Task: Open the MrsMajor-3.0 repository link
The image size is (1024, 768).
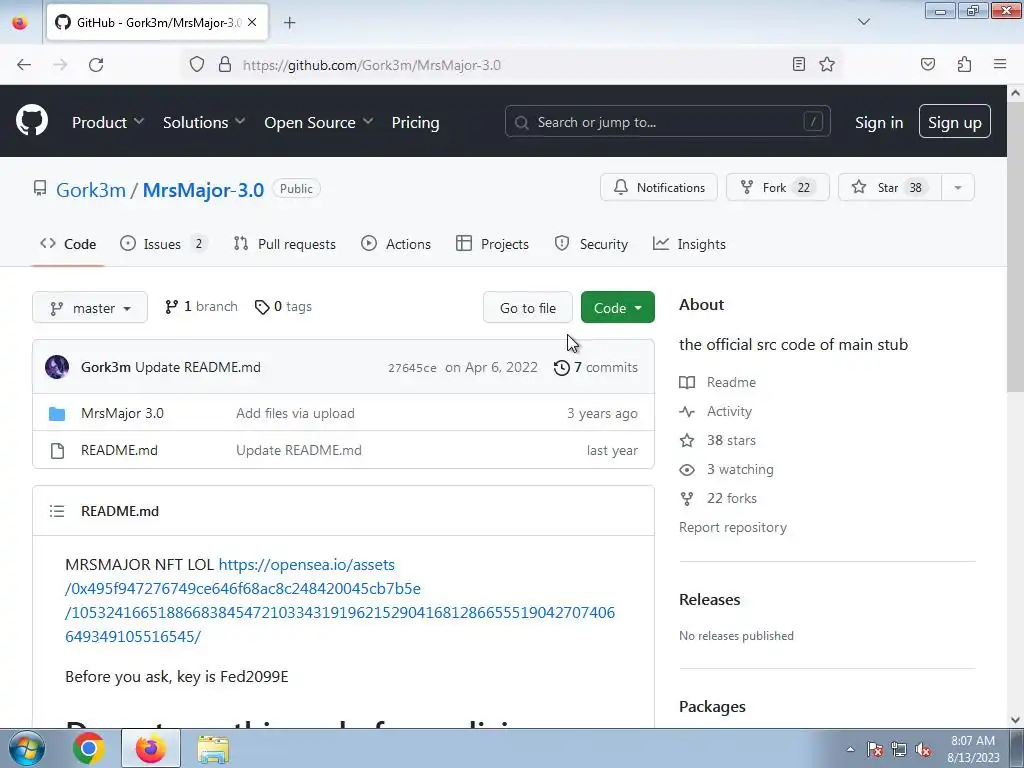Action: [203, 189]
